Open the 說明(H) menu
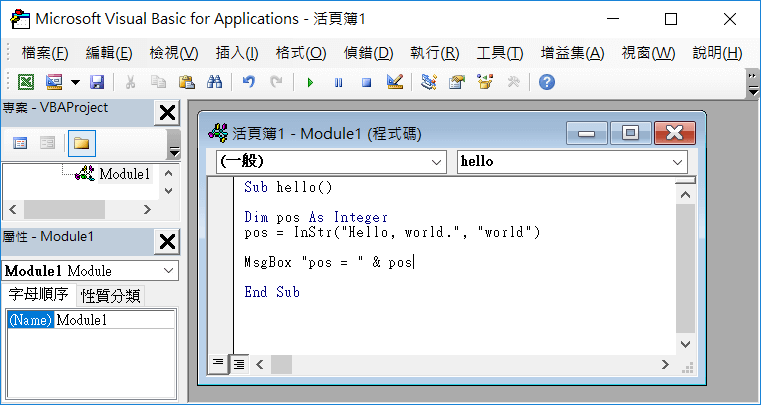This screenshot has height=405, width=761. click(717, 53)
